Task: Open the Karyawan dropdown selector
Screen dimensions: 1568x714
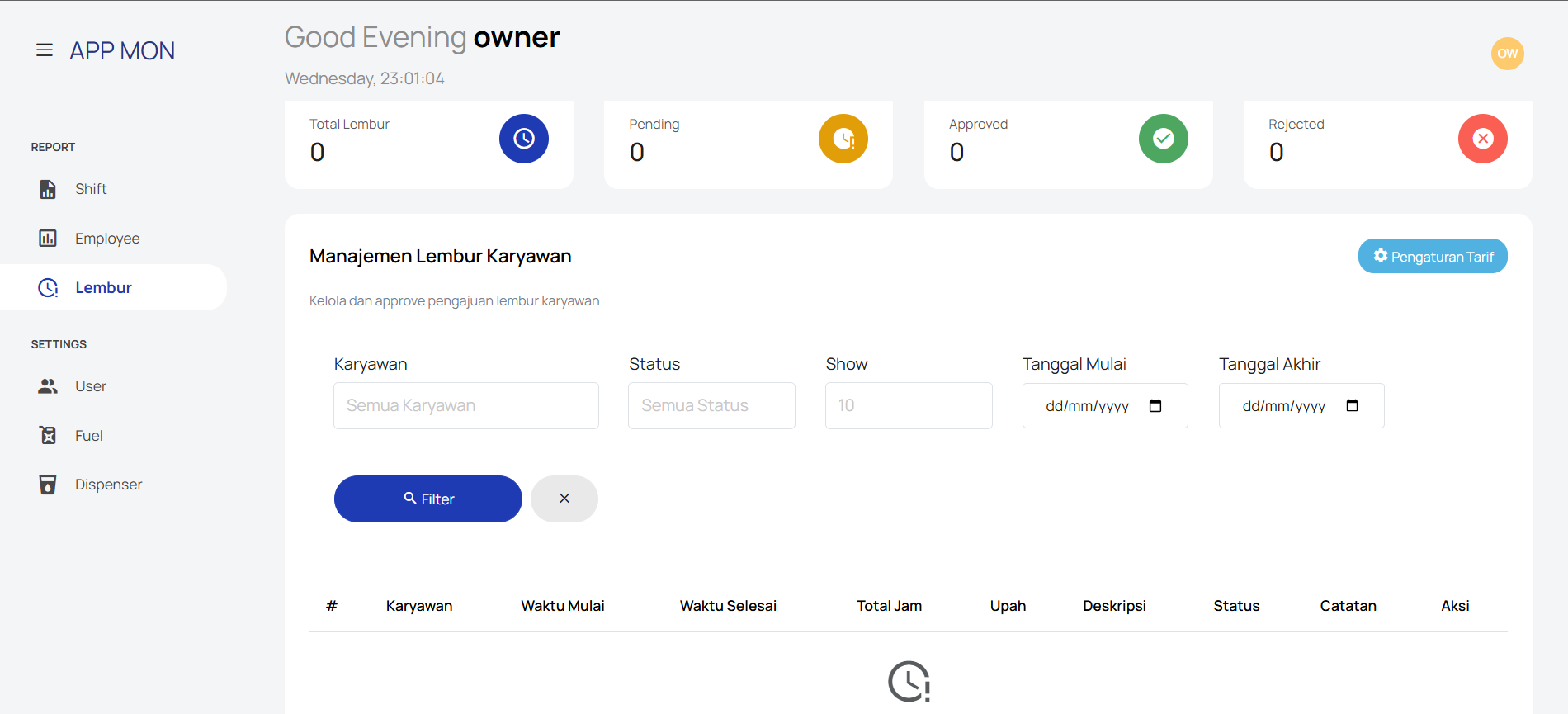Action: (465, 405)
